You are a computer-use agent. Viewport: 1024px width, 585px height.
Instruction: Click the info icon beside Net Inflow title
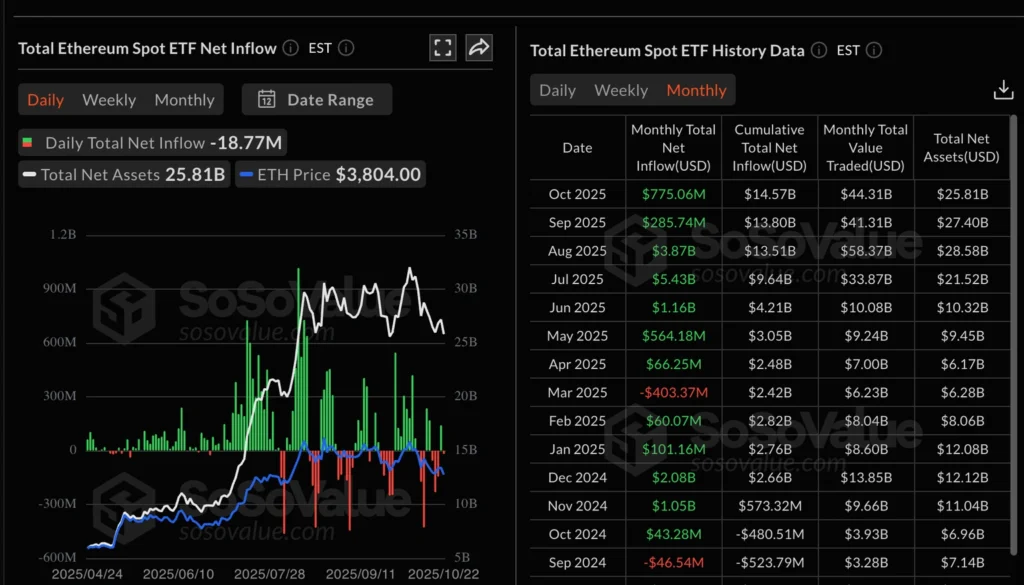pos(290,47)
